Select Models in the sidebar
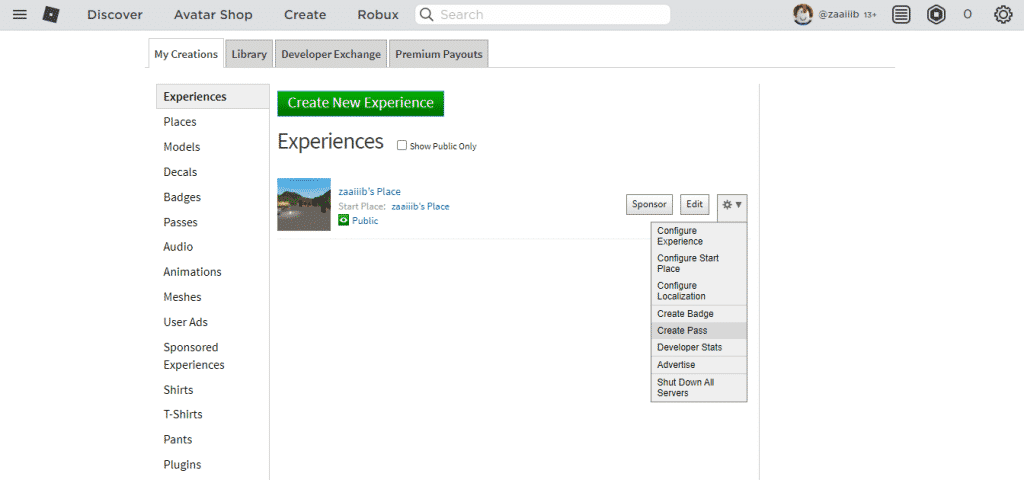Image resolution: width=1024 pixels, height=480 pixels. pyautogui.click(x=182, y=147)
